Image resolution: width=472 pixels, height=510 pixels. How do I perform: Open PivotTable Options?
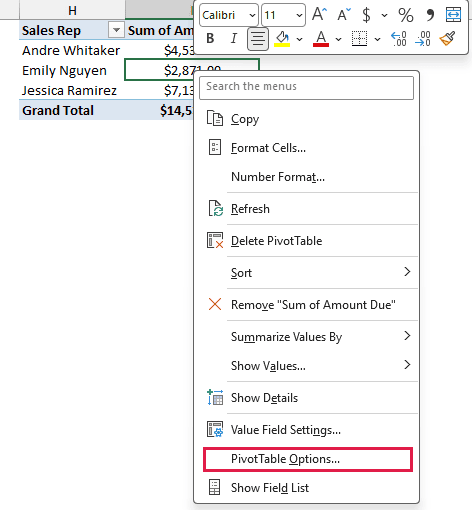308,459
